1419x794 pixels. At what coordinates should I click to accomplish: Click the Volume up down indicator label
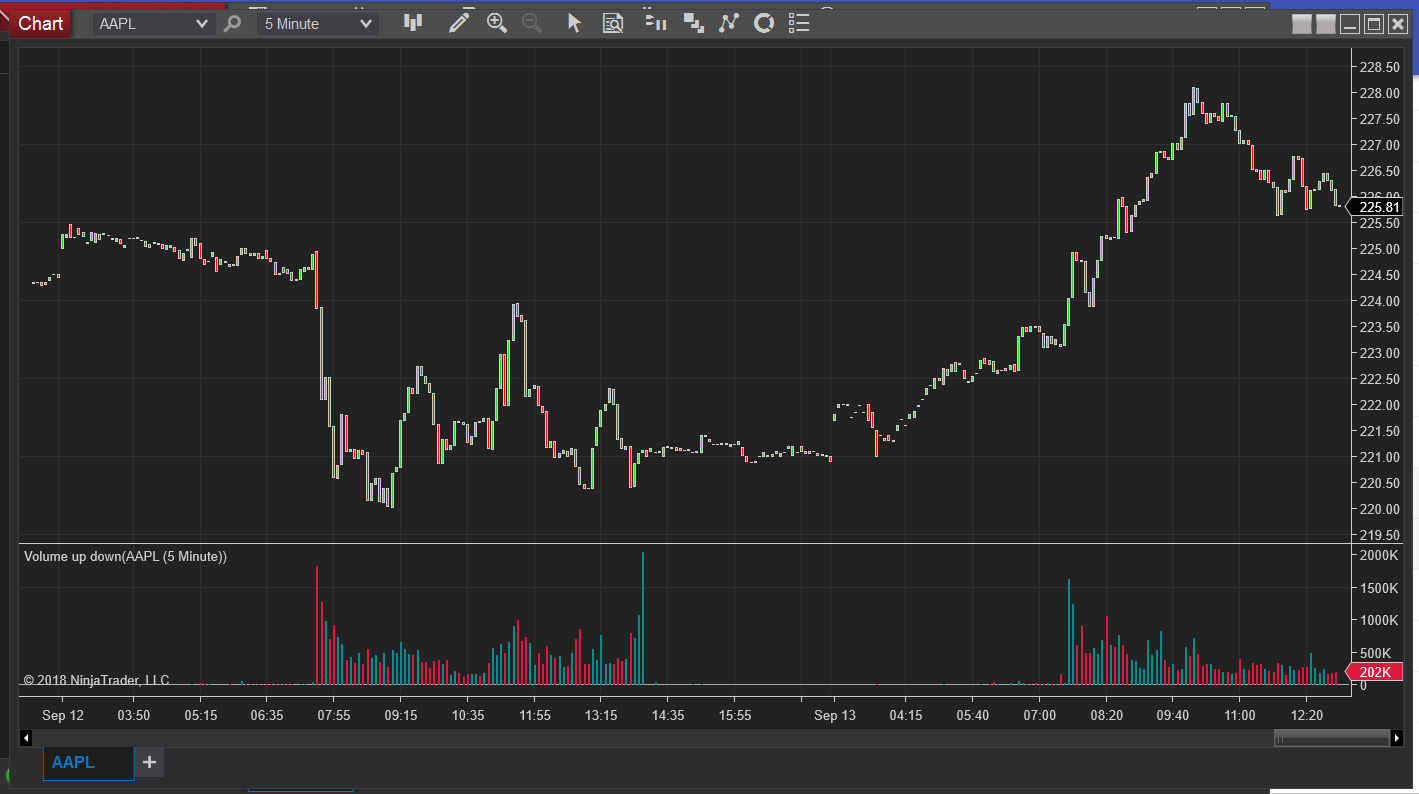125,556
